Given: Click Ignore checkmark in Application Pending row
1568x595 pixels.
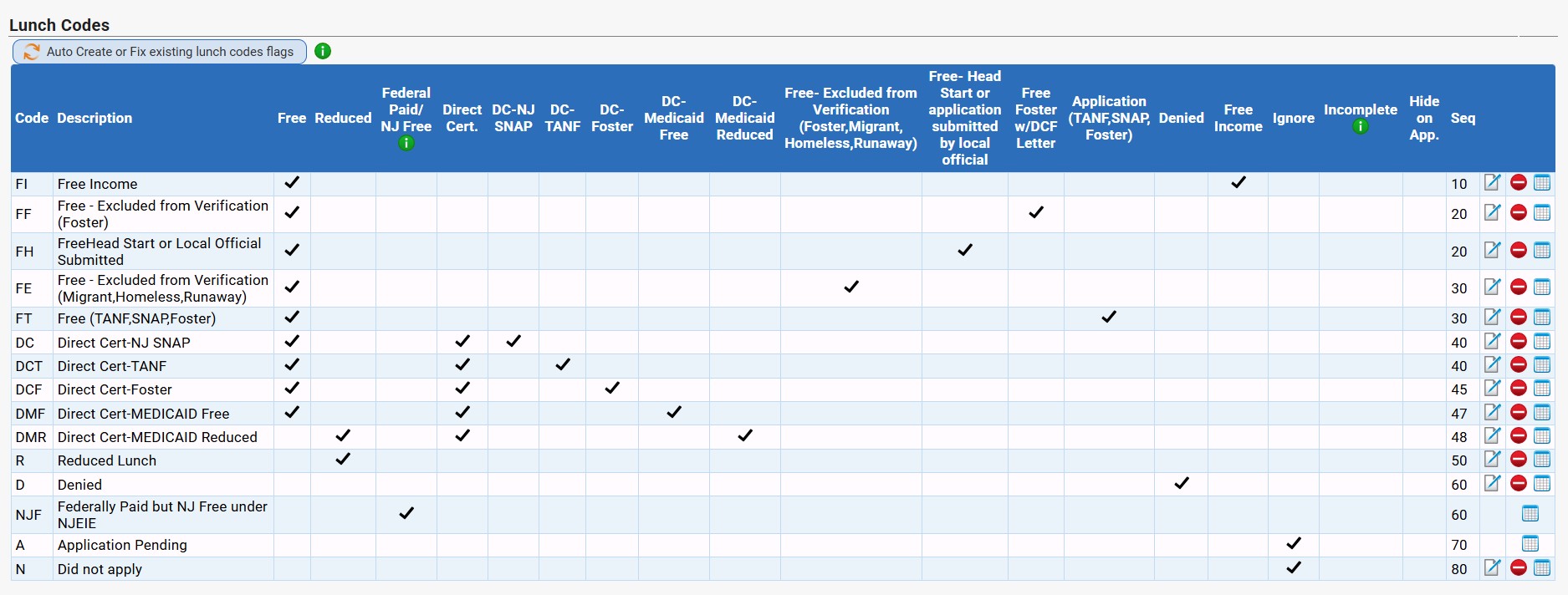Looking at the screenshot, I should (x=1294, y=543).
